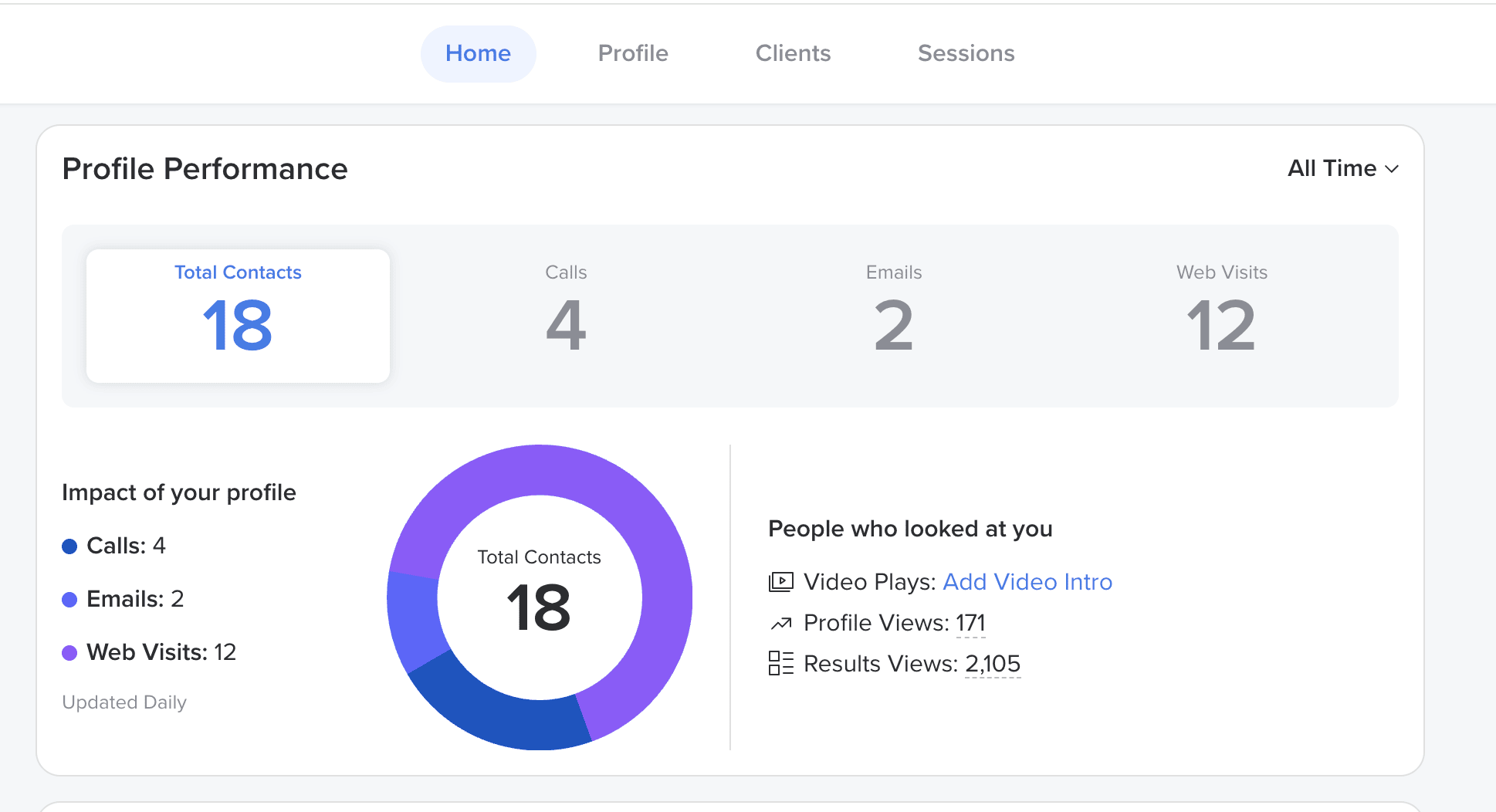Click the purple Web Visits legend dot
This screenshot has width=1496, height=812.
pyautogui.click(x=69, y=653)
